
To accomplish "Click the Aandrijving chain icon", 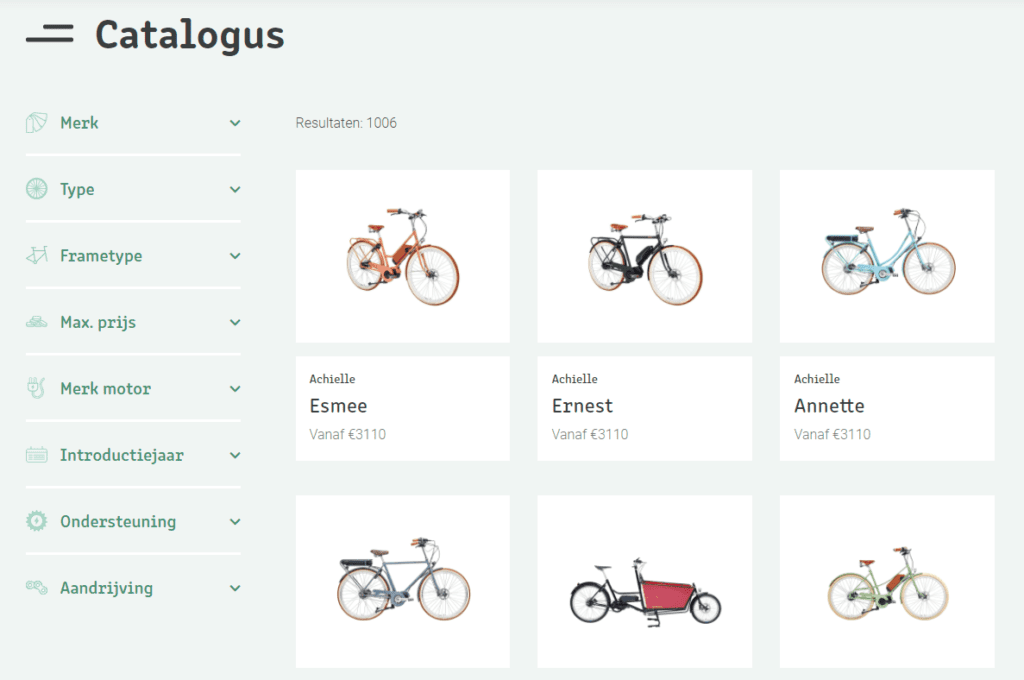I will point(37,587).
